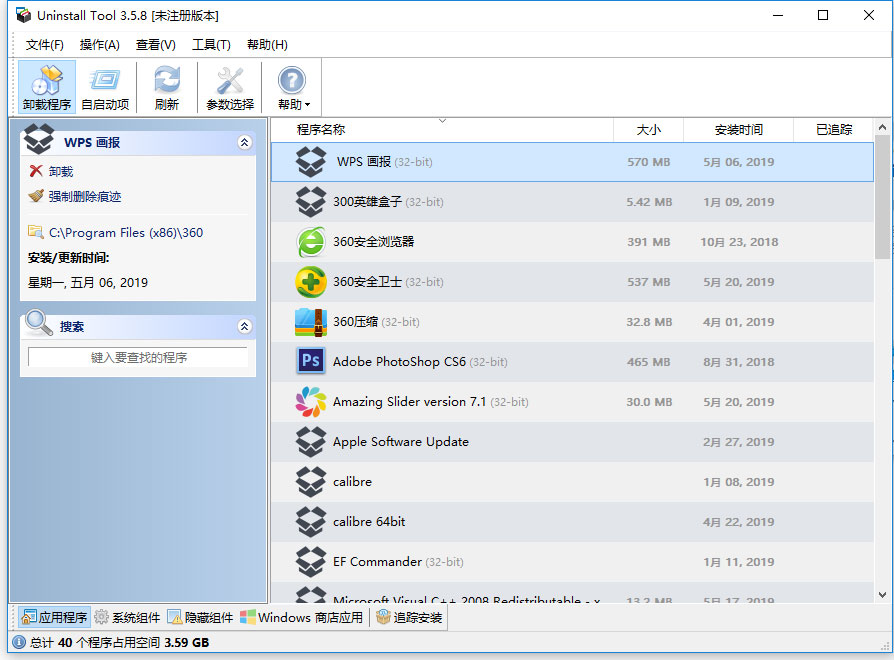Click the green 360安全浏览器 browser icon
894x660 pixels.
311,241
